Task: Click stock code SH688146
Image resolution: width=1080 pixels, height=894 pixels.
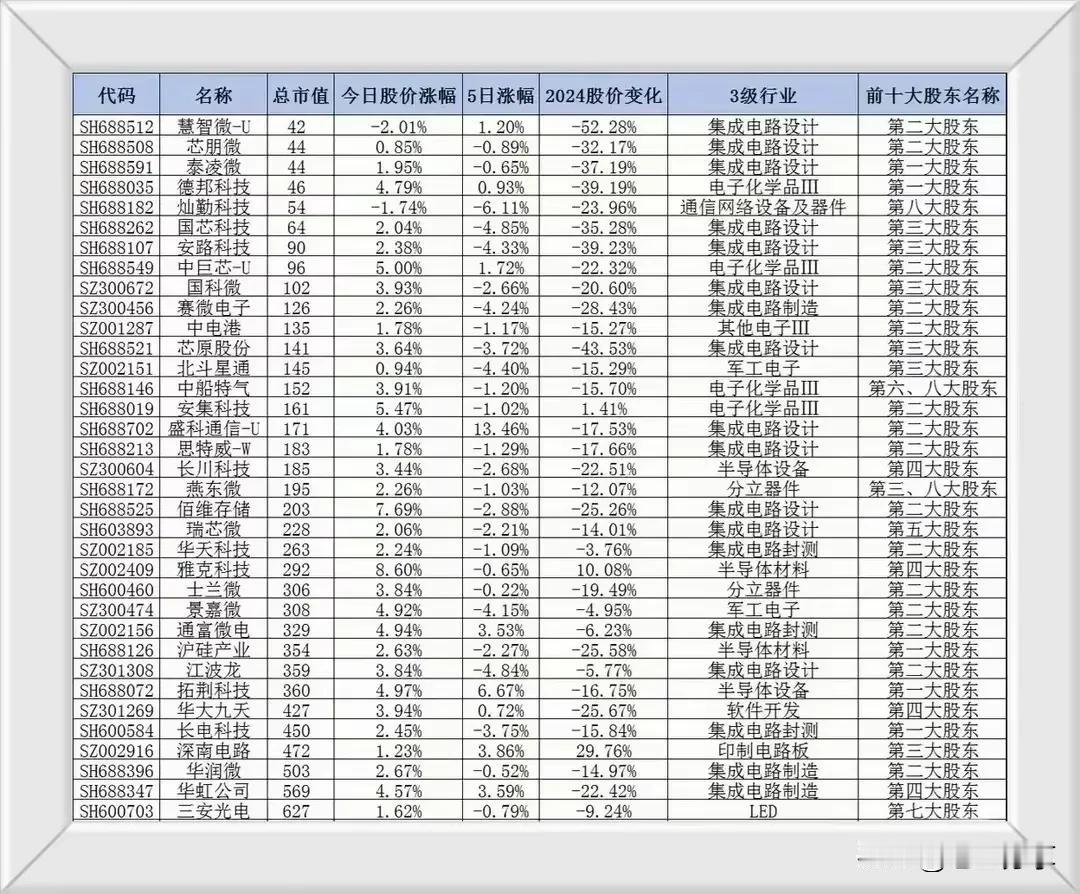Action: coord(116,388)
